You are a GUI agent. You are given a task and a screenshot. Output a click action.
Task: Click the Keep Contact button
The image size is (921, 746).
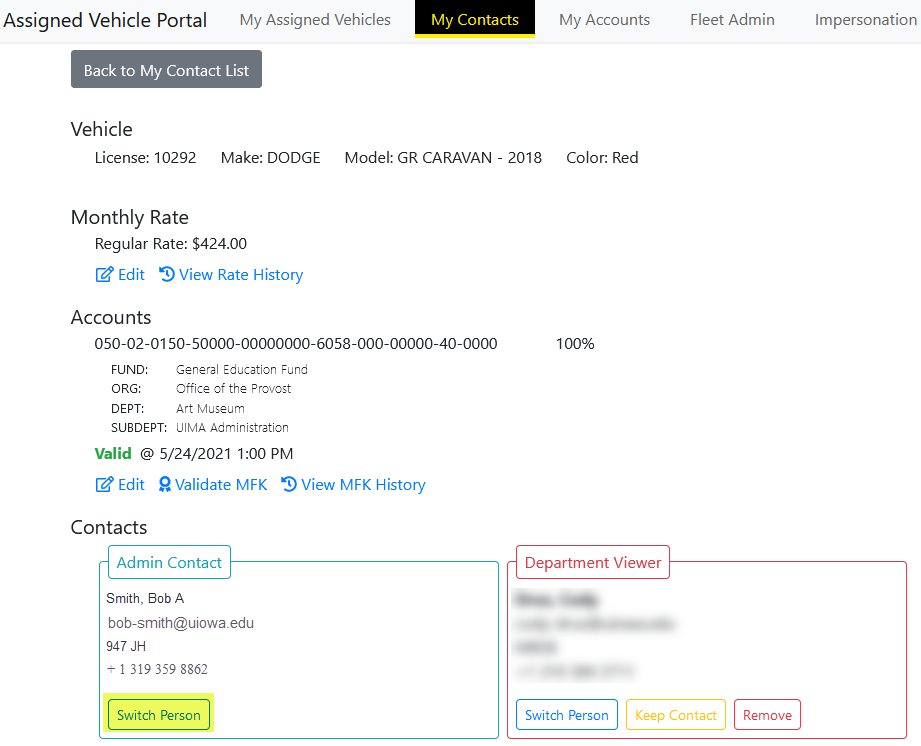coord(675,714)
